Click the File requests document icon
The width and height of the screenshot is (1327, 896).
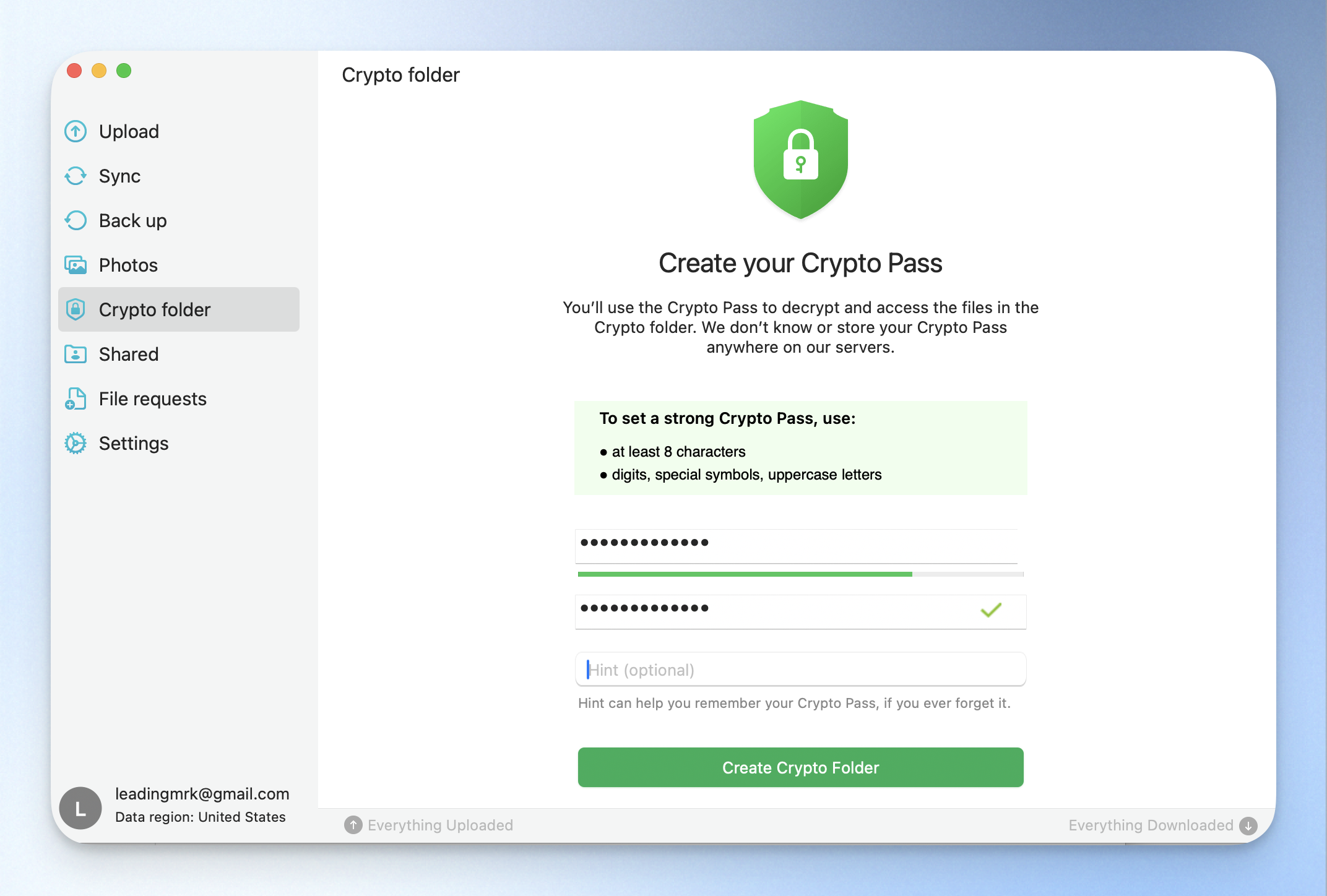pyautogui.click(x=76, y=398)
